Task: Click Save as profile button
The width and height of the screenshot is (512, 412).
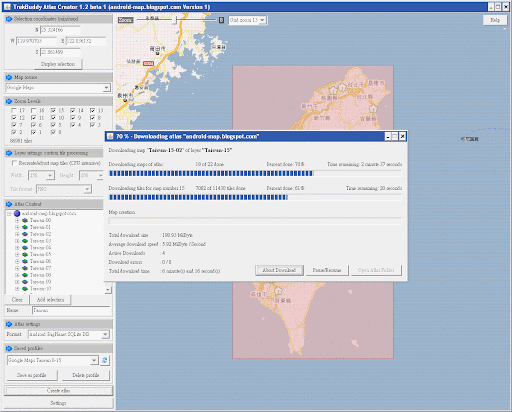Action: (x=32, y=375)
